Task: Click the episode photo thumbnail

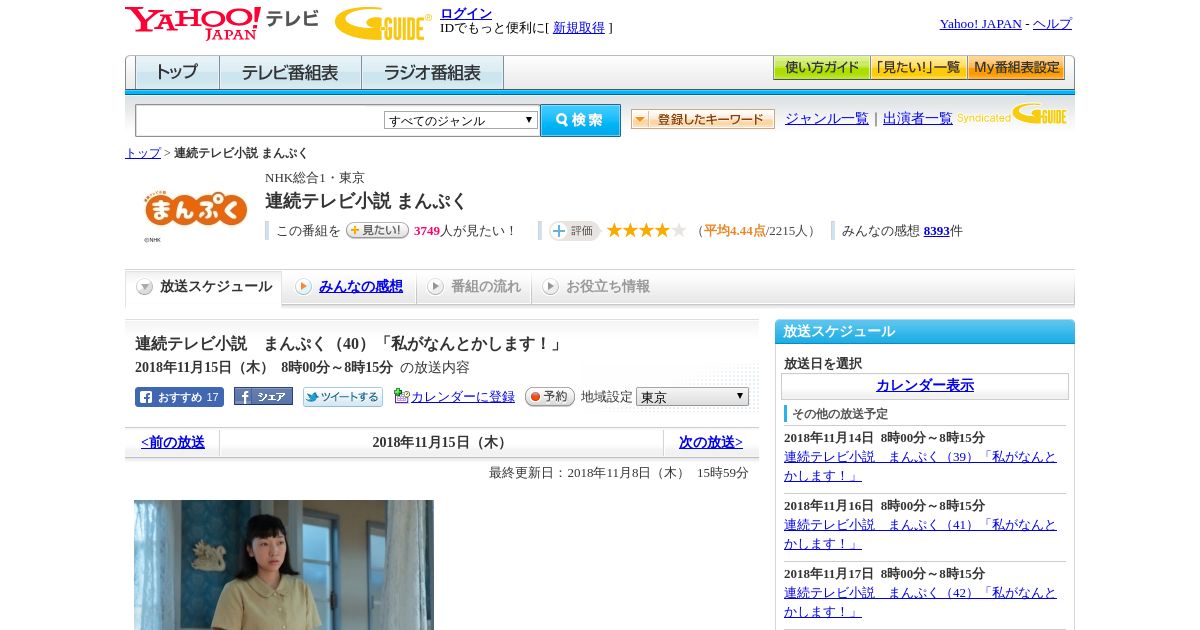Action: coord(284,565)
